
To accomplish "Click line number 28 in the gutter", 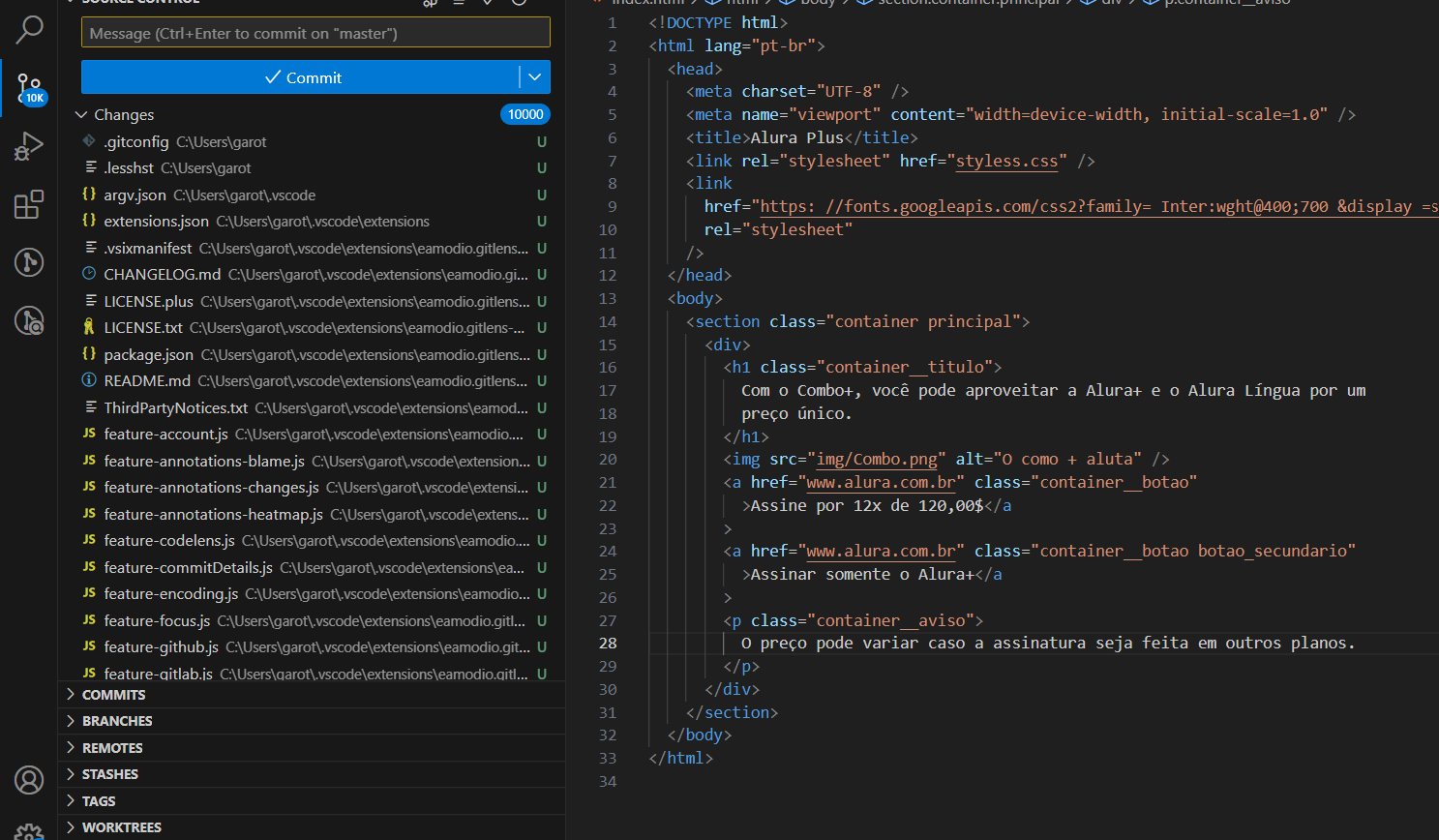I will [608, 643].
